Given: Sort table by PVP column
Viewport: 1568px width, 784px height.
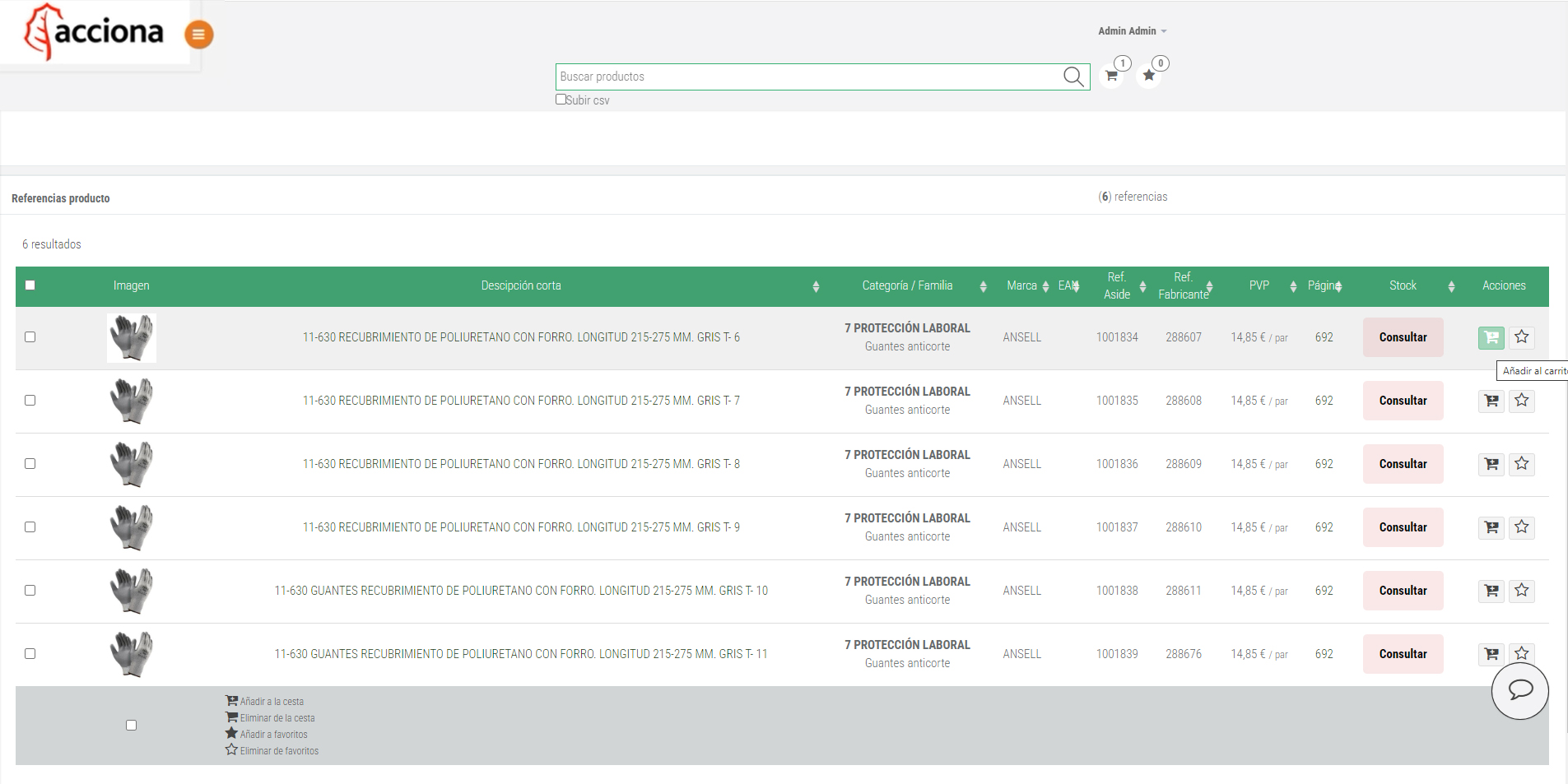Looking at the screenshot, I should (x=1259, y=286).
